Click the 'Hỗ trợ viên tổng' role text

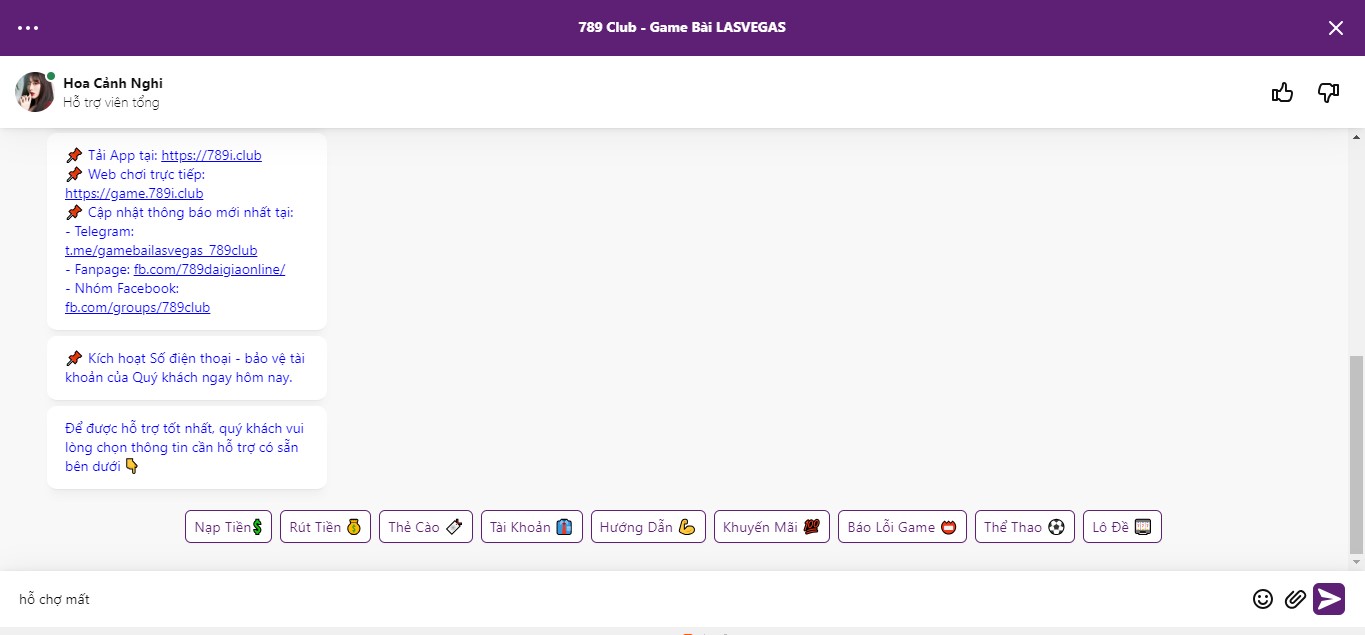111,102
